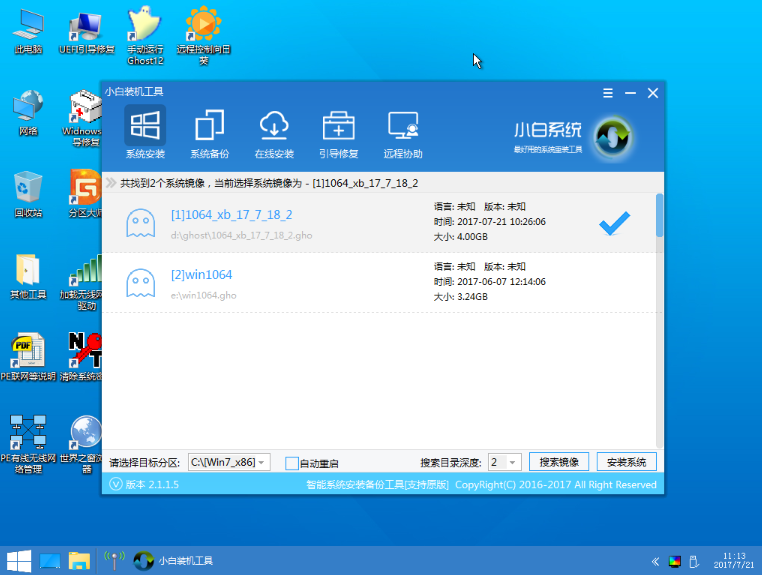The height and width of the screenshot is (575, 762).
Task: Open the Windows Start button
Action: pyautogui.click(x=19, y=561)
